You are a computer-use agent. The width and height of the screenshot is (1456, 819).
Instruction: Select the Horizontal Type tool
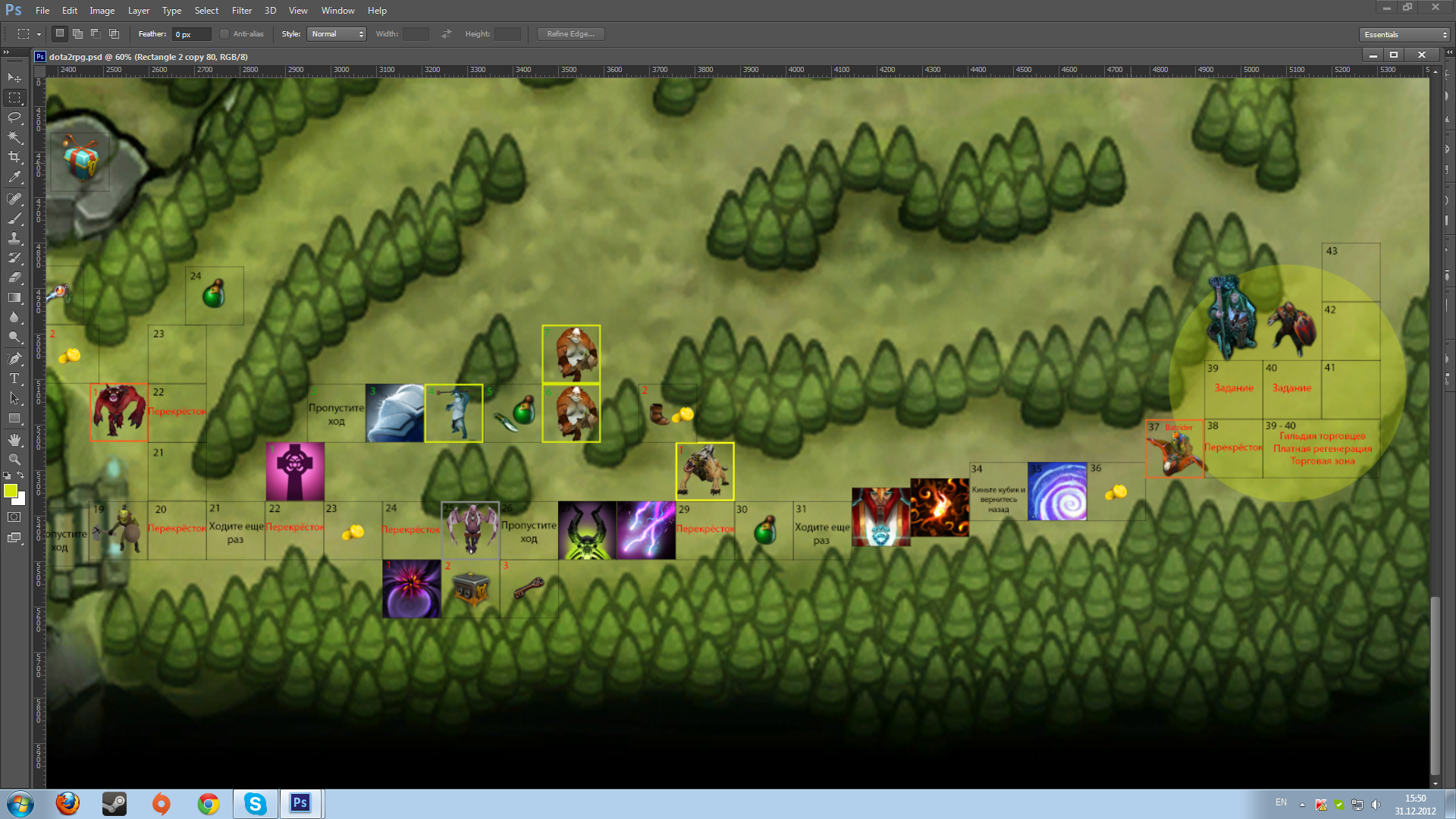[14, 378]
